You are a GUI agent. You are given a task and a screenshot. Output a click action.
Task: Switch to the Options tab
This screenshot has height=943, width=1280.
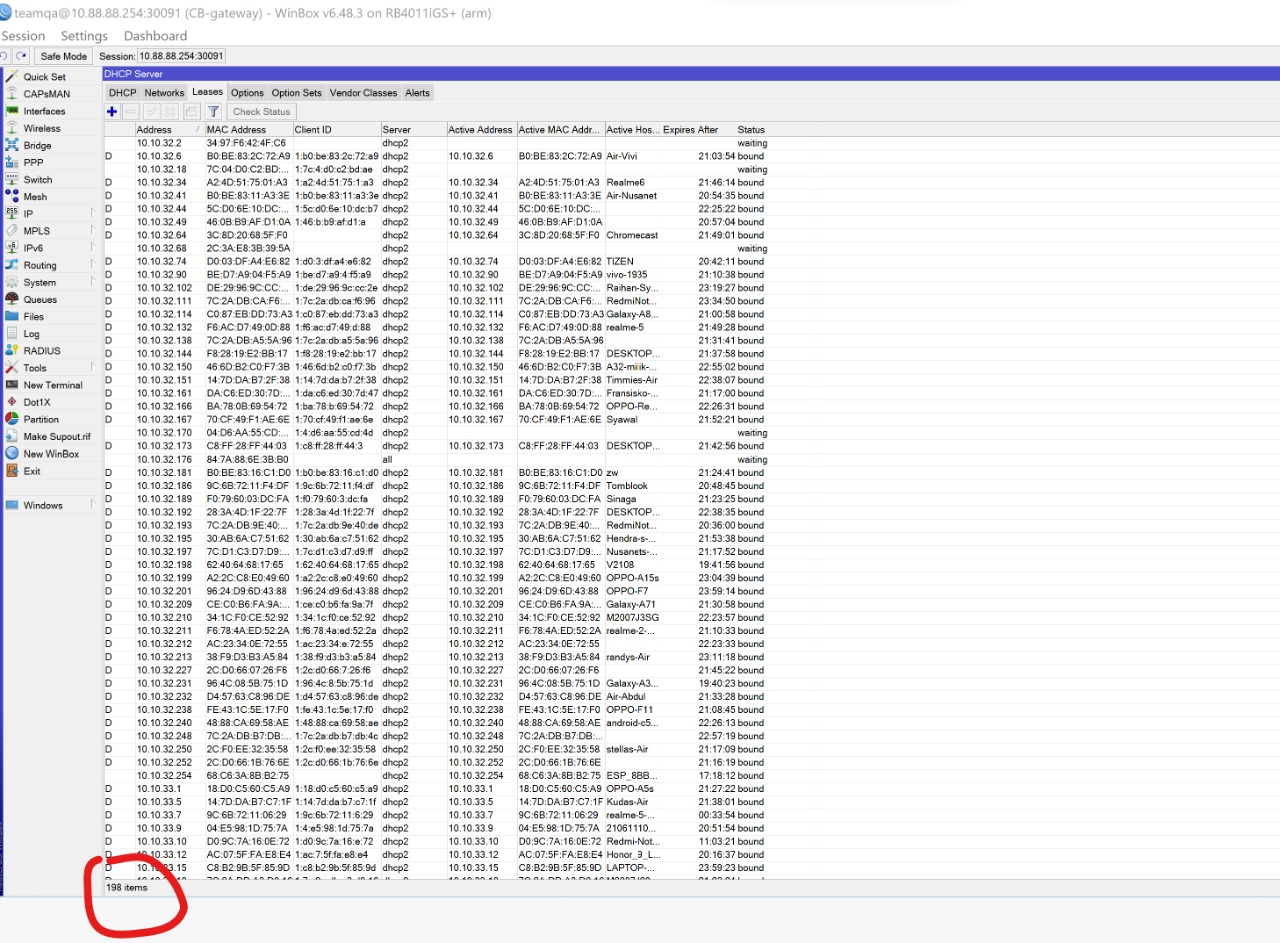247,93
